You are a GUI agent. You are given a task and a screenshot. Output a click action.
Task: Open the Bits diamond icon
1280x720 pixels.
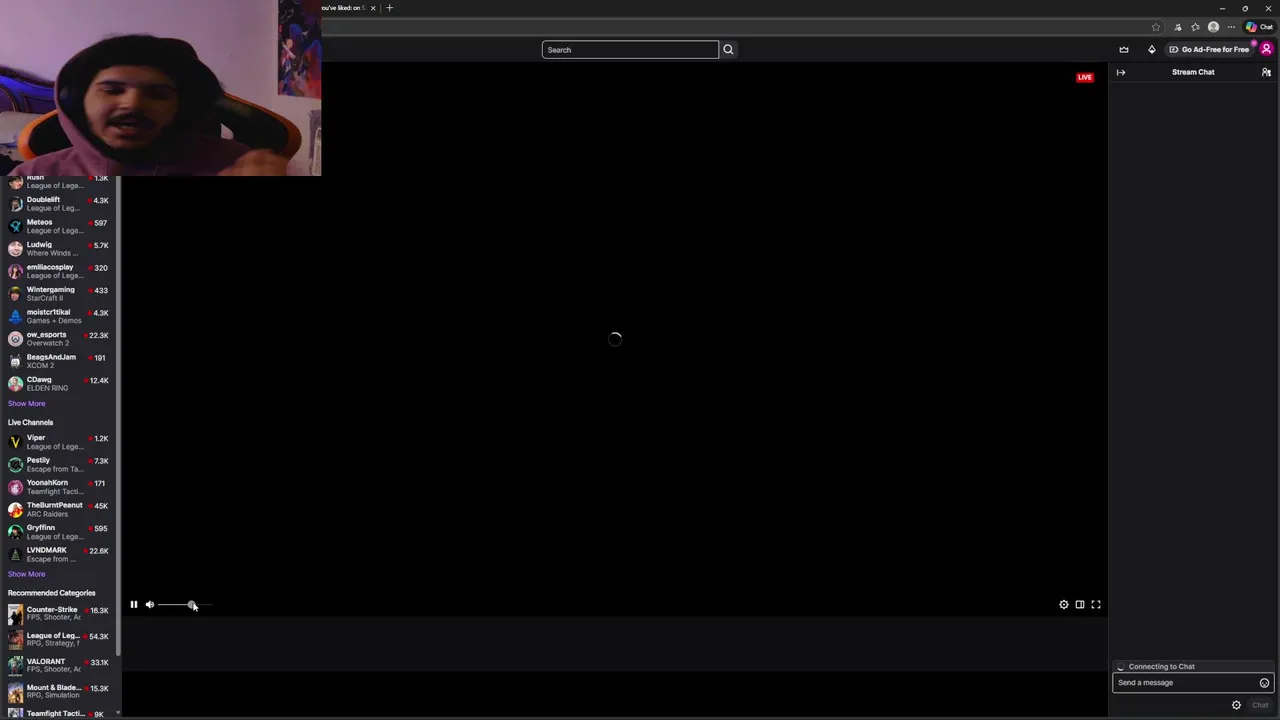tap(1151, 49)
